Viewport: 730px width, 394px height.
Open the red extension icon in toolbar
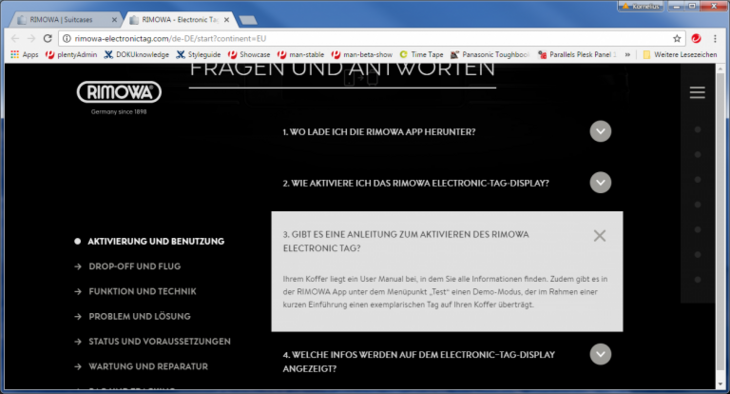pos(696,38)
